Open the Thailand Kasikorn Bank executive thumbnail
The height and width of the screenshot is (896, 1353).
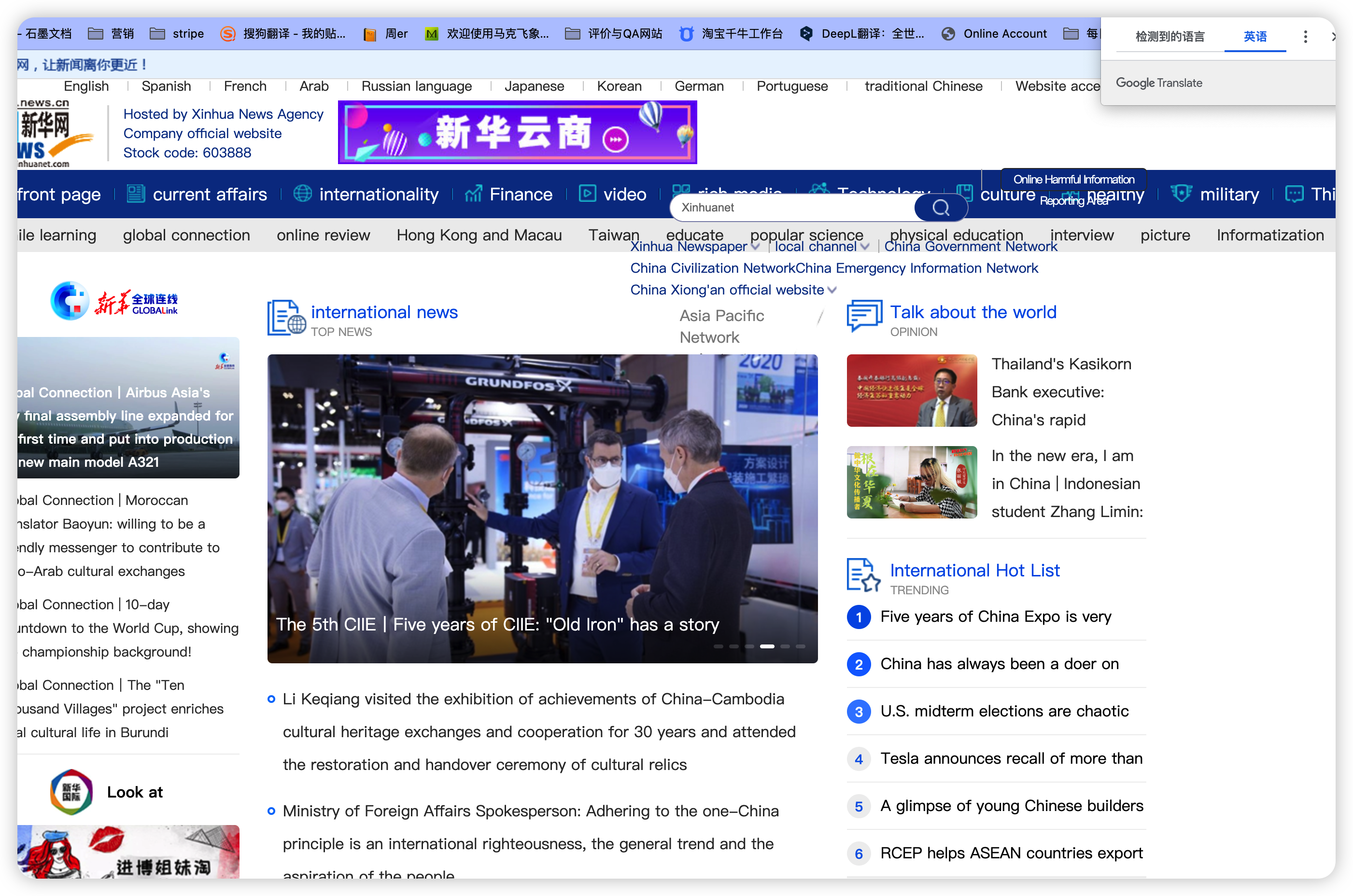coord(912,390)
